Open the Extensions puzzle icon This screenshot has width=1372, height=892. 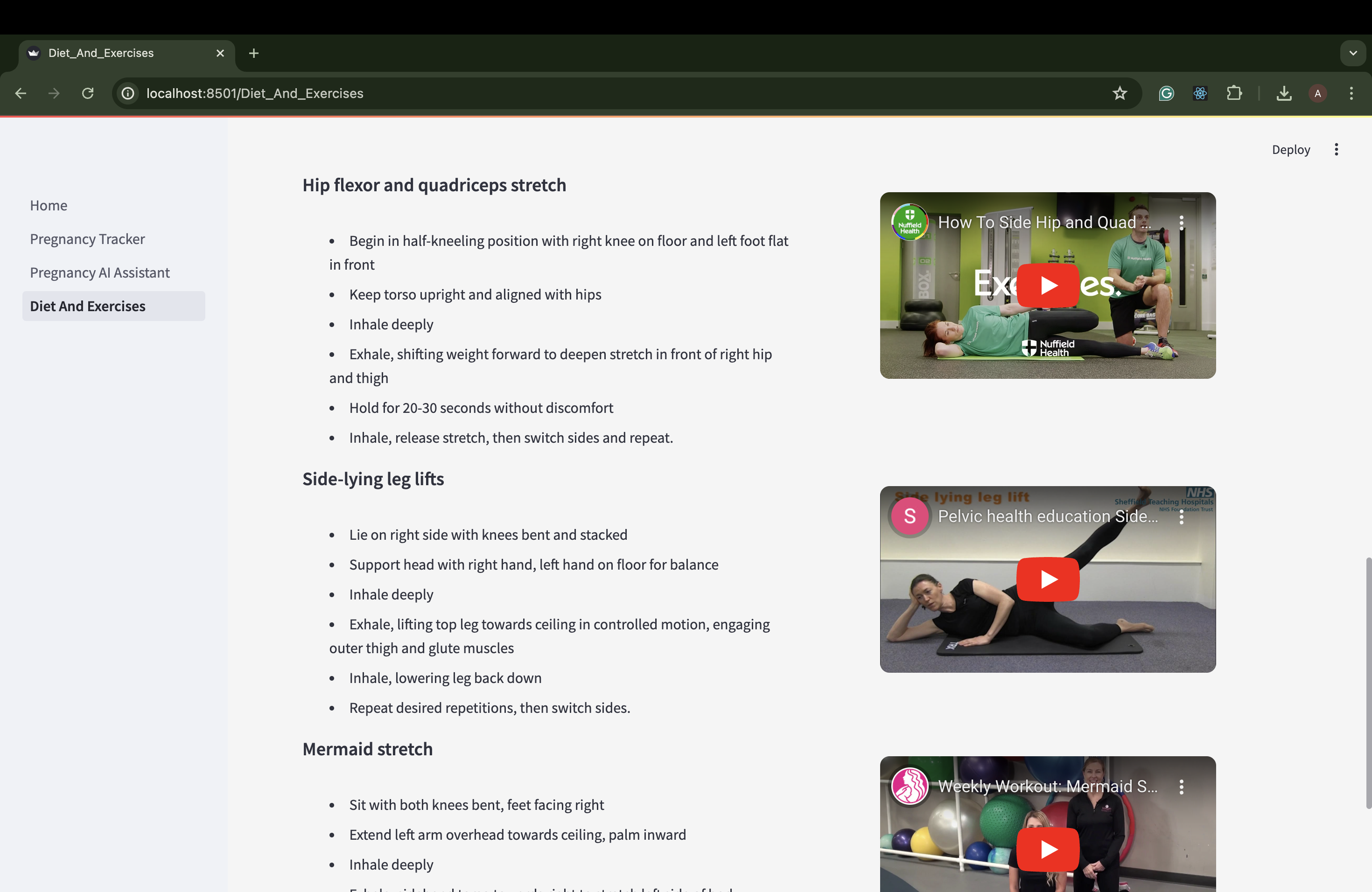click(1234, 93)
